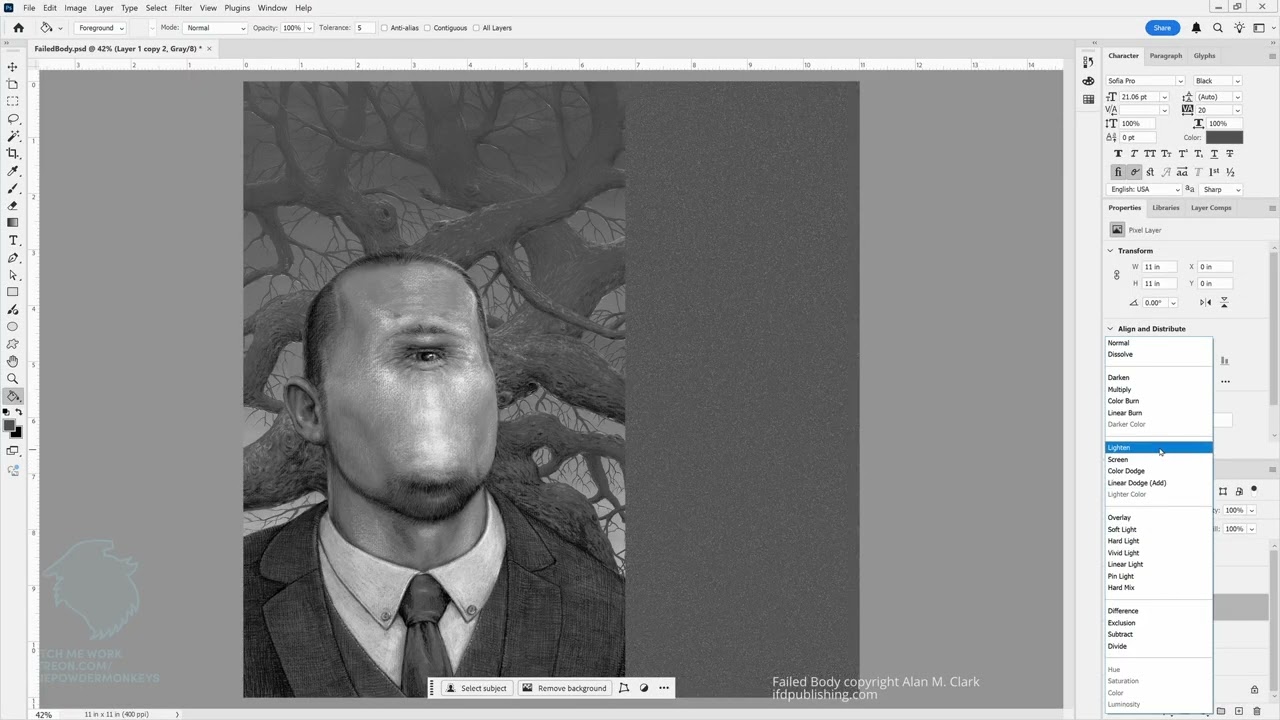Open the notifications bell
1280x720 pixels.
pos(1196,28)
